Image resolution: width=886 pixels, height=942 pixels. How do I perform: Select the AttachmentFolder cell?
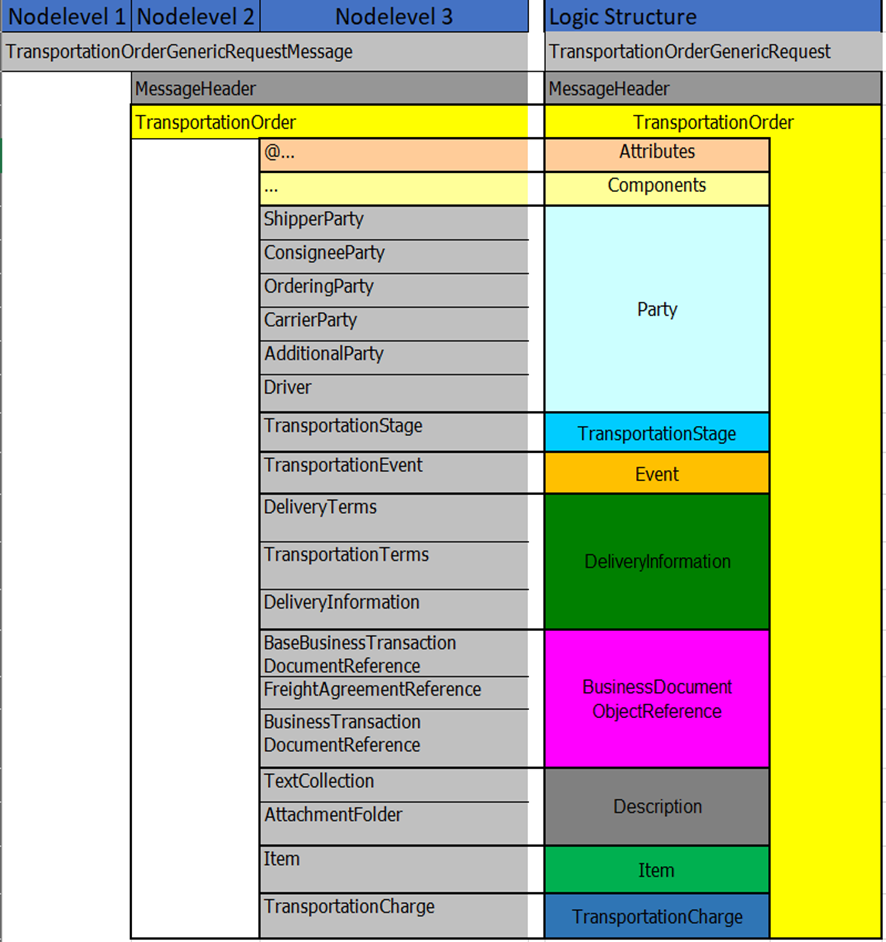(x=393, y=817)
